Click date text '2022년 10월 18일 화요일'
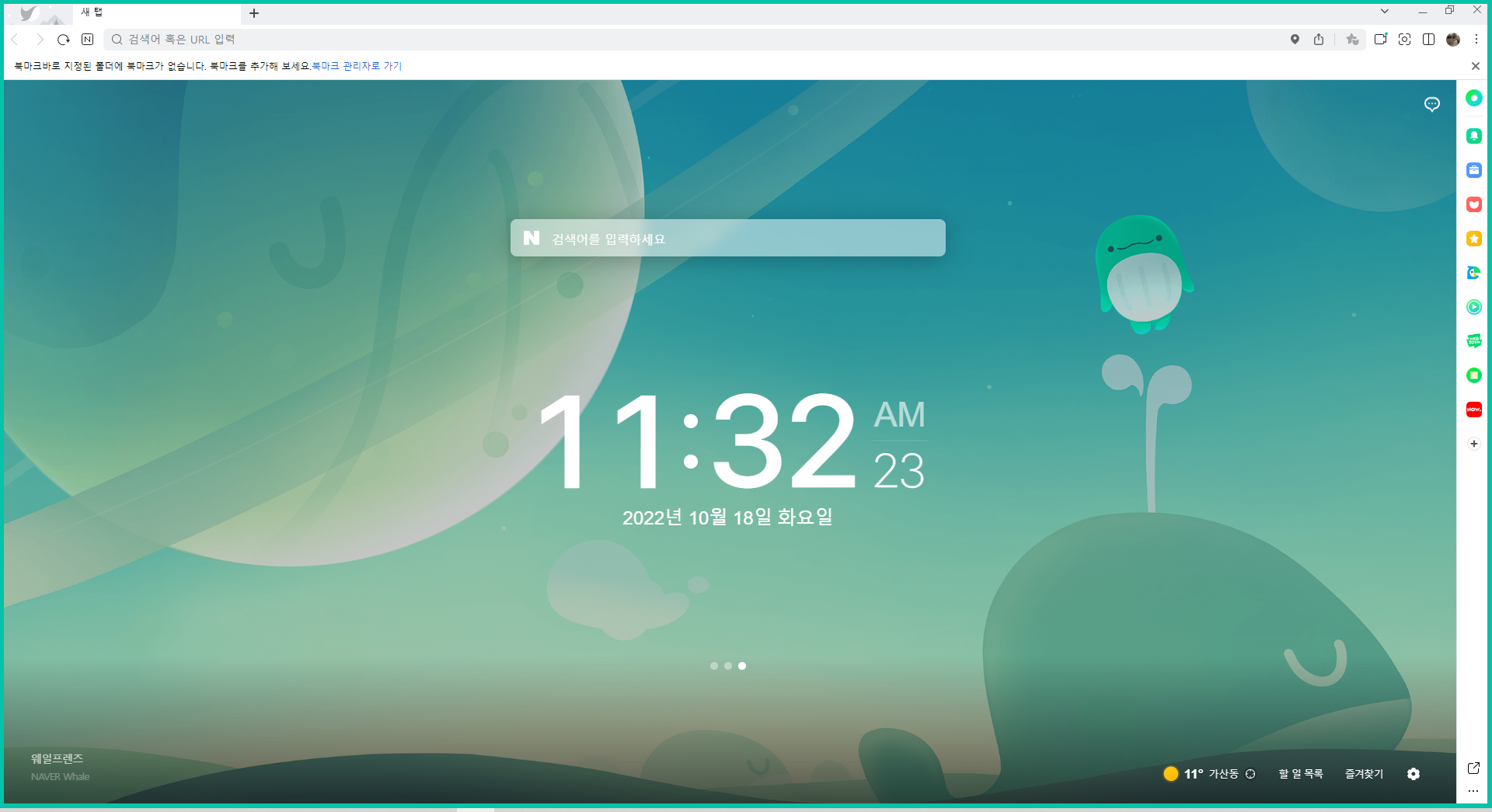Viewport: 1492px width, 812px height. pyautogui.click(x=727, y=518)
